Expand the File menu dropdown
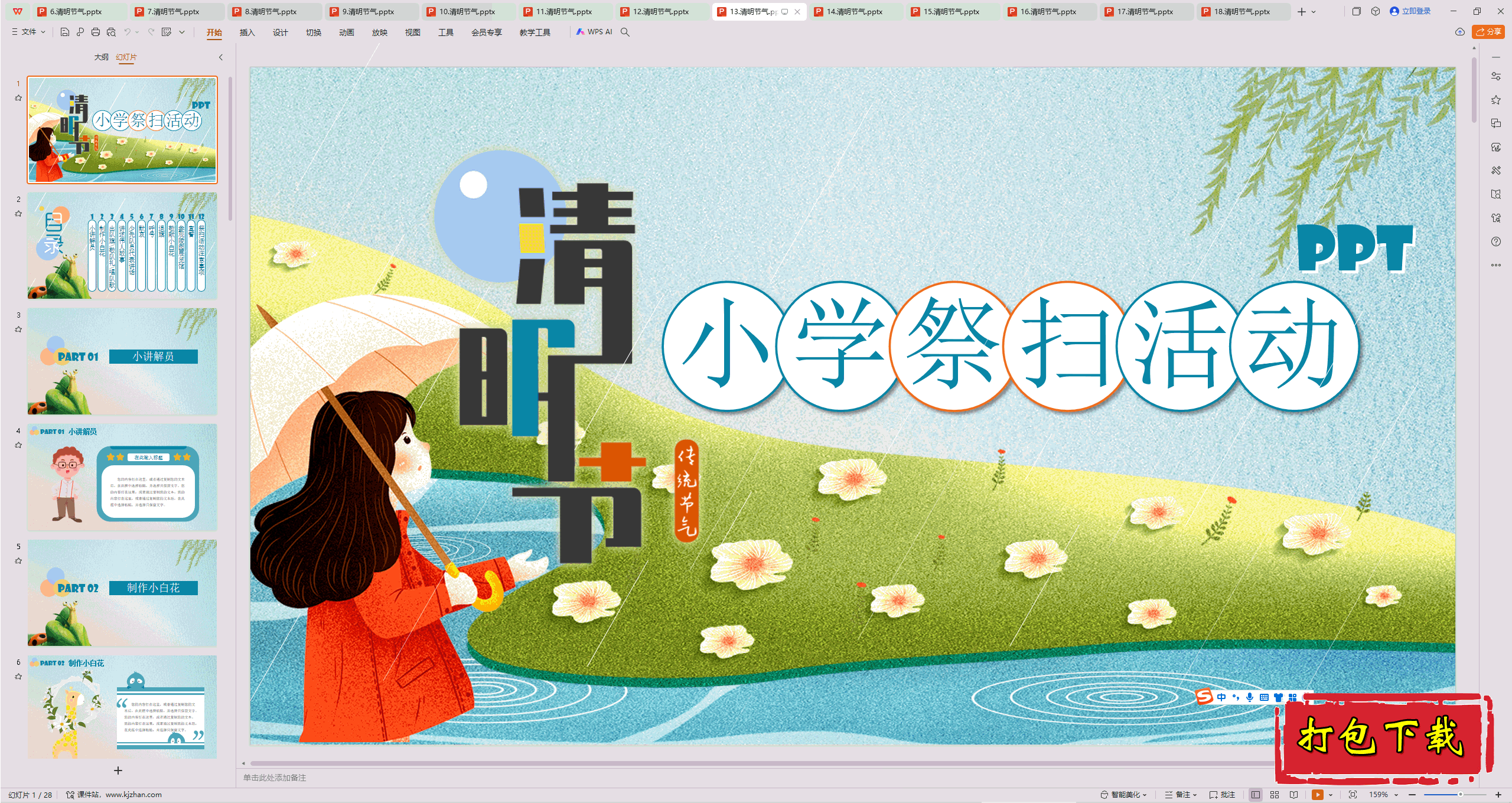Image resolution: width=1512 pixels, height=803 pixels. 28,32
